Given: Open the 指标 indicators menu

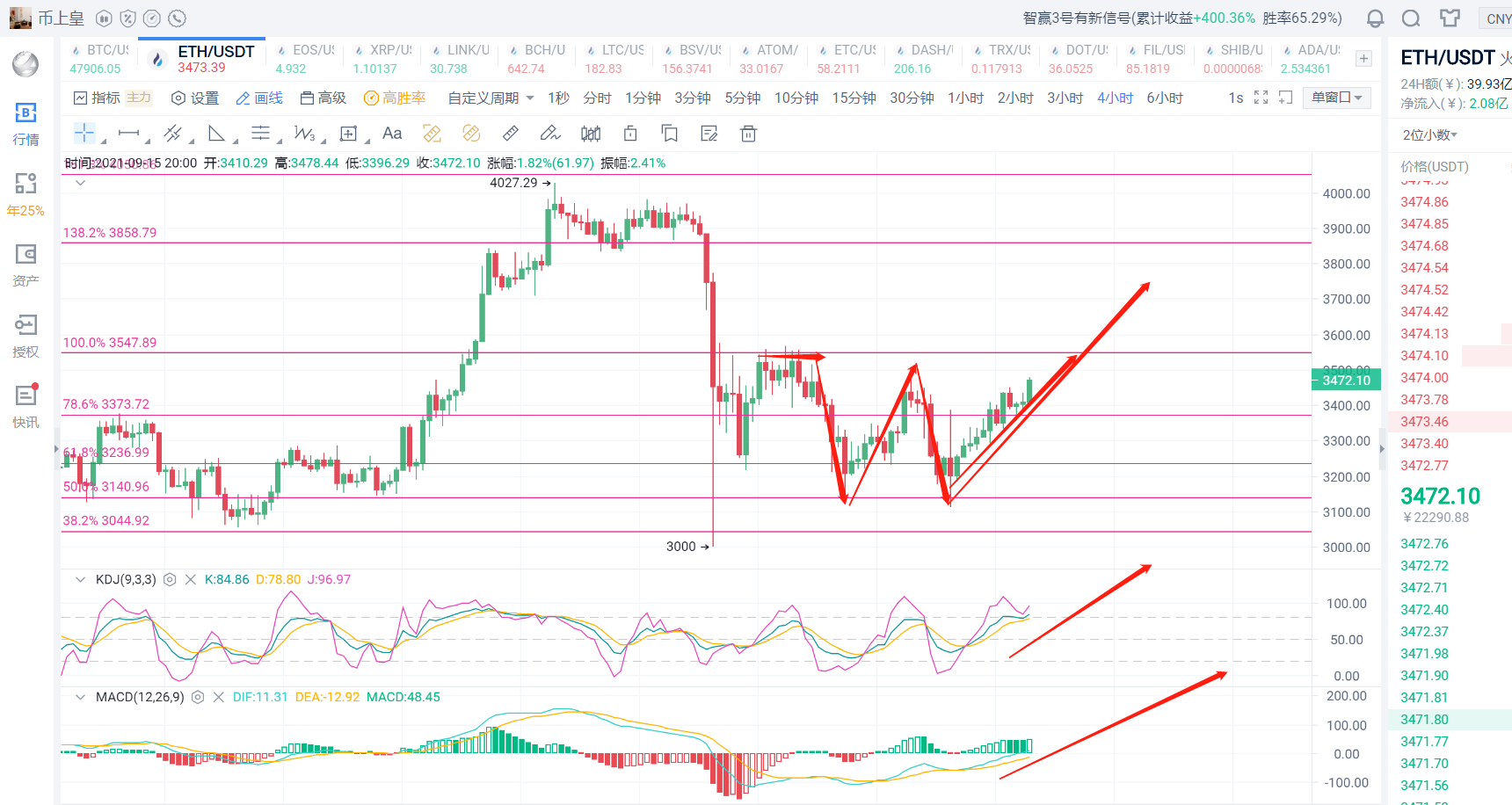Looking at the screenshot, I should point(97,98).
